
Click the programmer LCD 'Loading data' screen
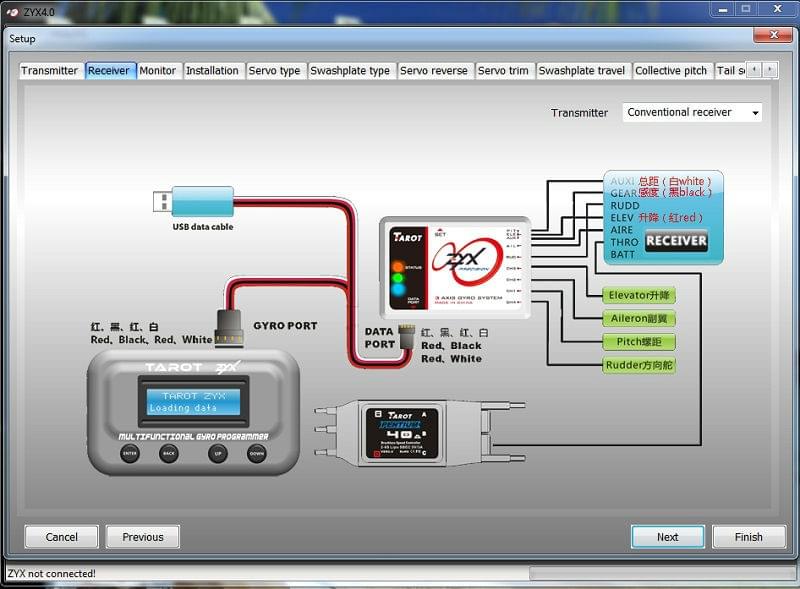pyautogui.click(x=193, y=402)
